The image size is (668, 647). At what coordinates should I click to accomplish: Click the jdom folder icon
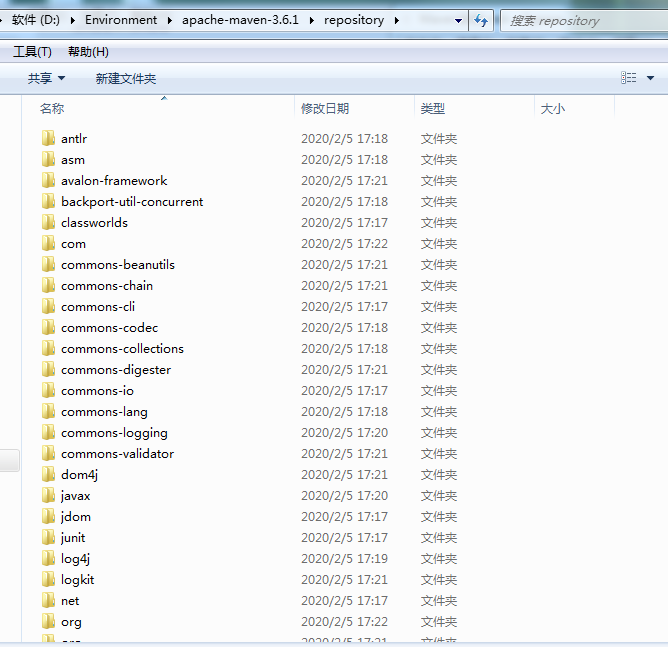(x=48, y=516)
